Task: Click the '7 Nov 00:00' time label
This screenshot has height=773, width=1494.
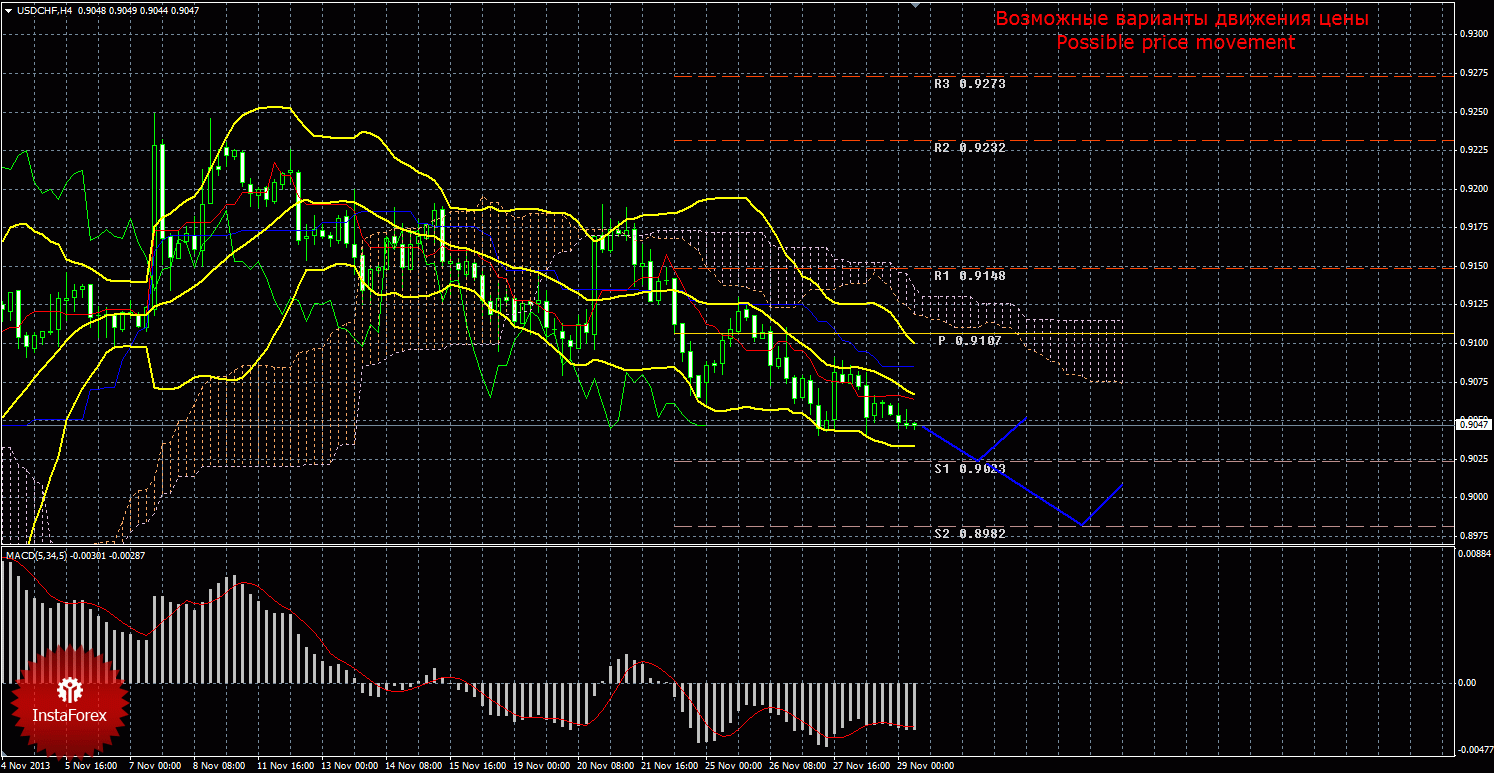Action: point(153,766)
